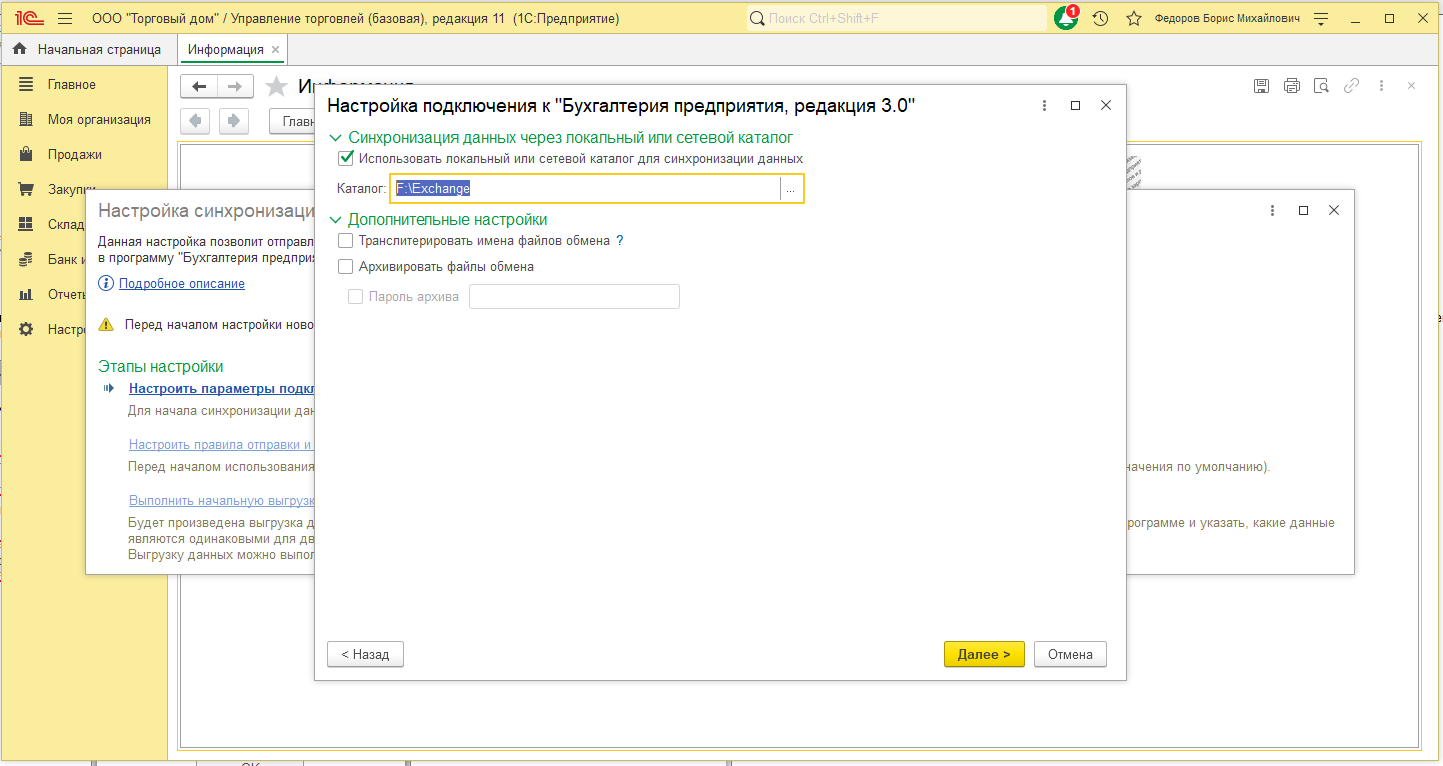The height and width of the screenshot is (766, 1443).
Task: Click the Отмена button
Action: tap(1070, 654)
